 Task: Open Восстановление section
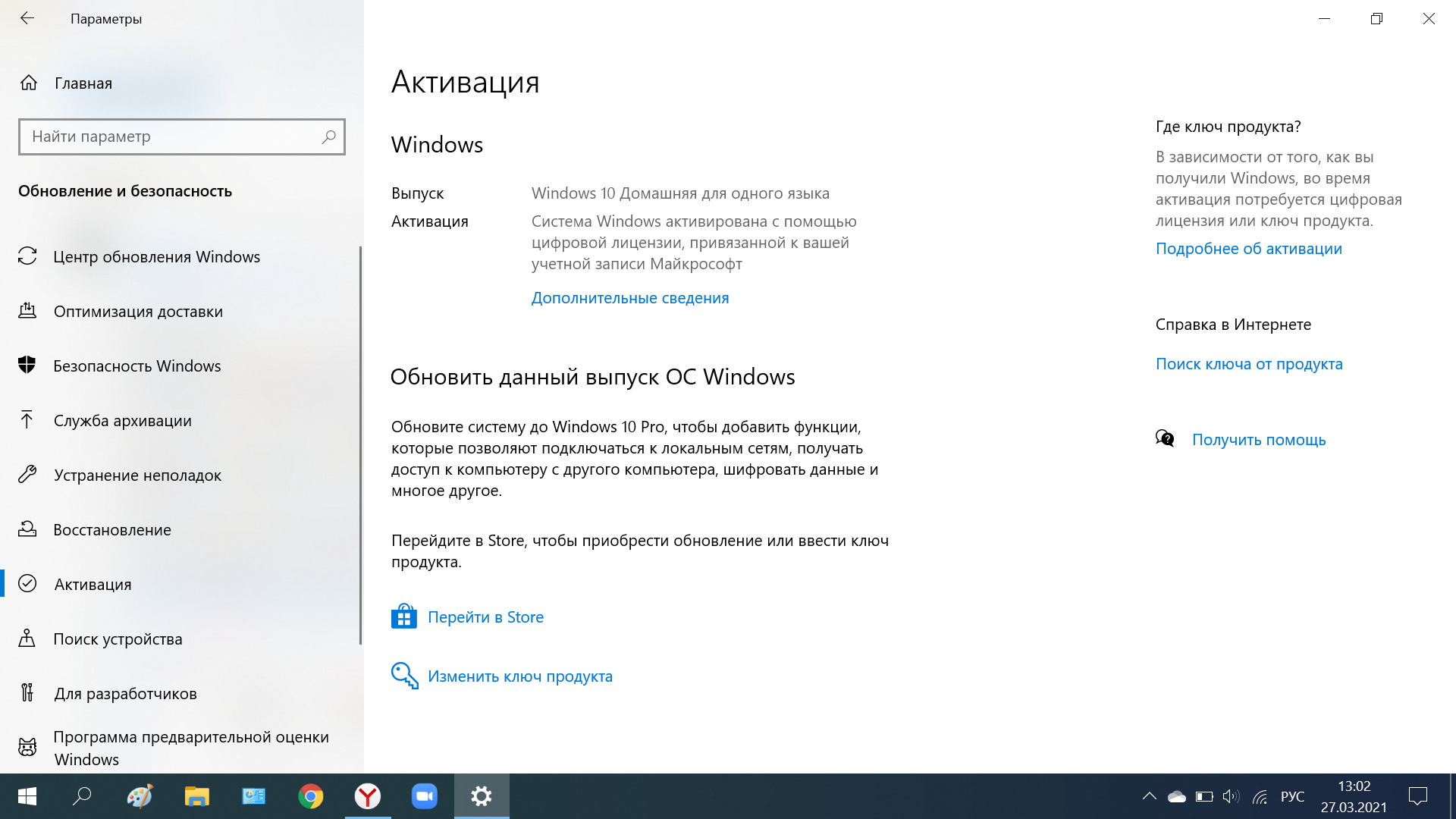click(112, 529)
